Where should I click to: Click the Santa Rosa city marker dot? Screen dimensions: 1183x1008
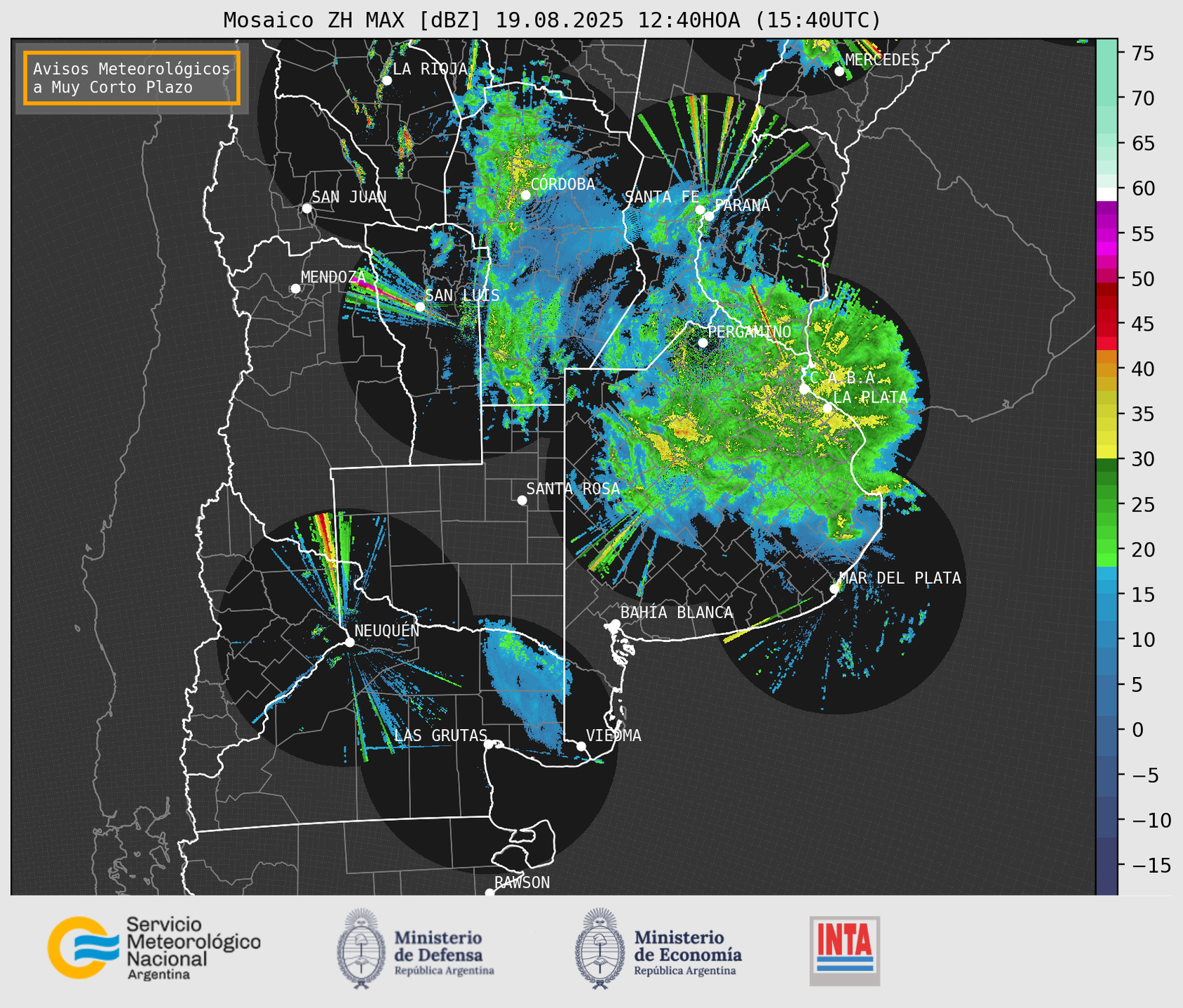[522, 500]
